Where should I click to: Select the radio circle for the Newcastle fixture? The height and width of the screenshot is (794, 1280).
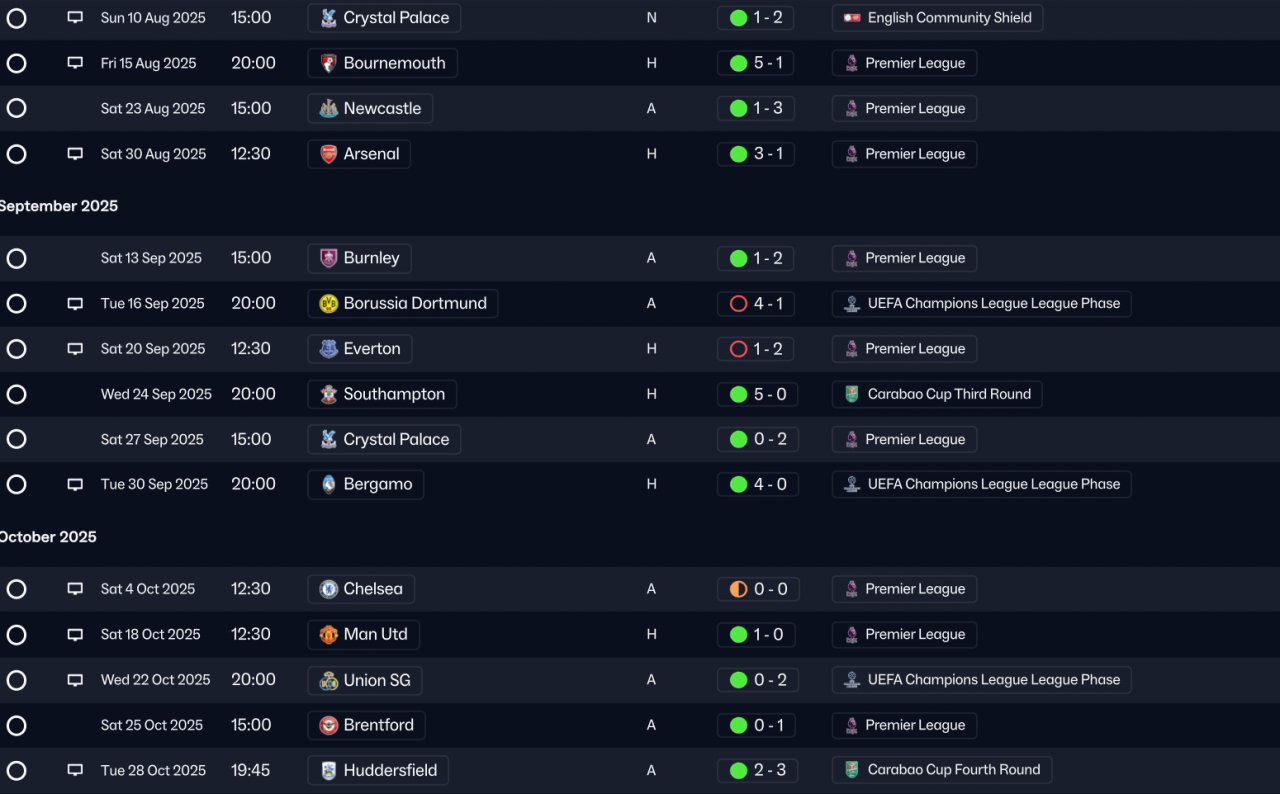coord(16,108)
